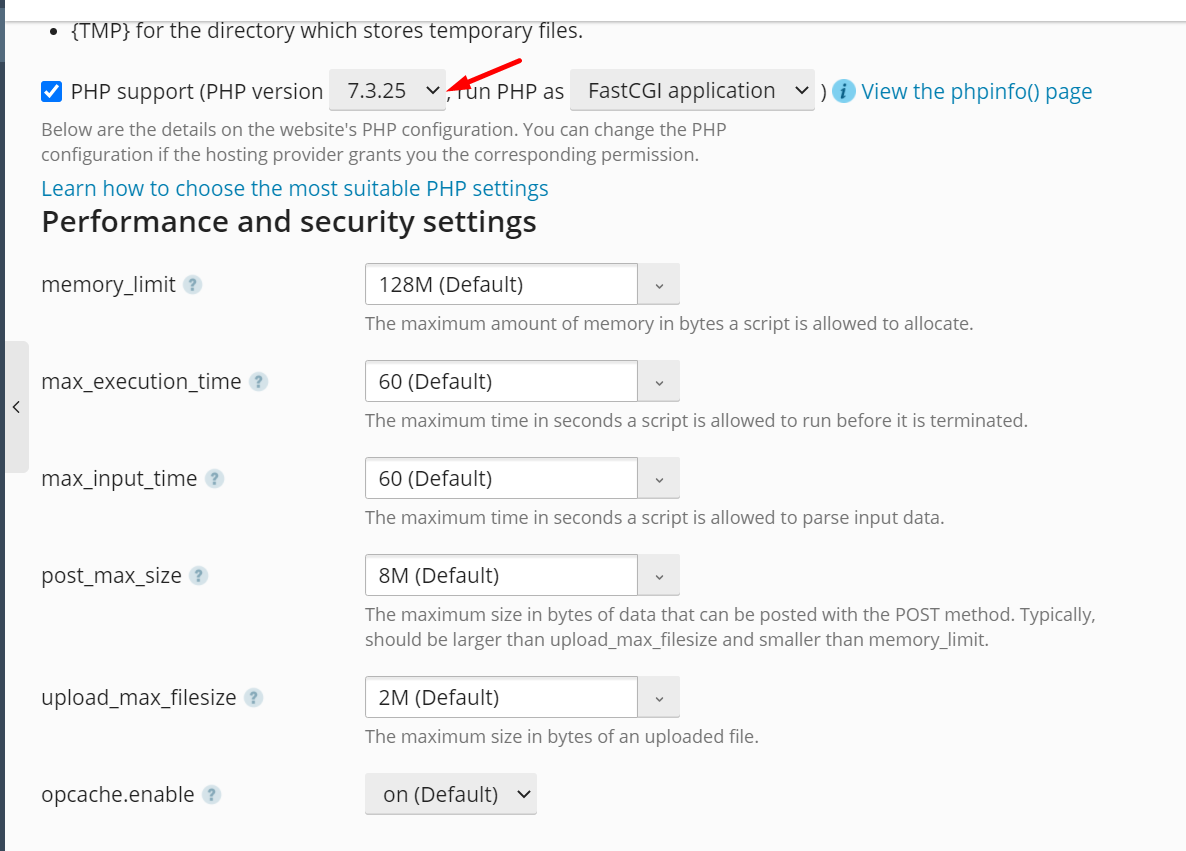Open View the phpinfo() page link
Viewport: 1186px width, 851px height.
click(x=976, y=92)
